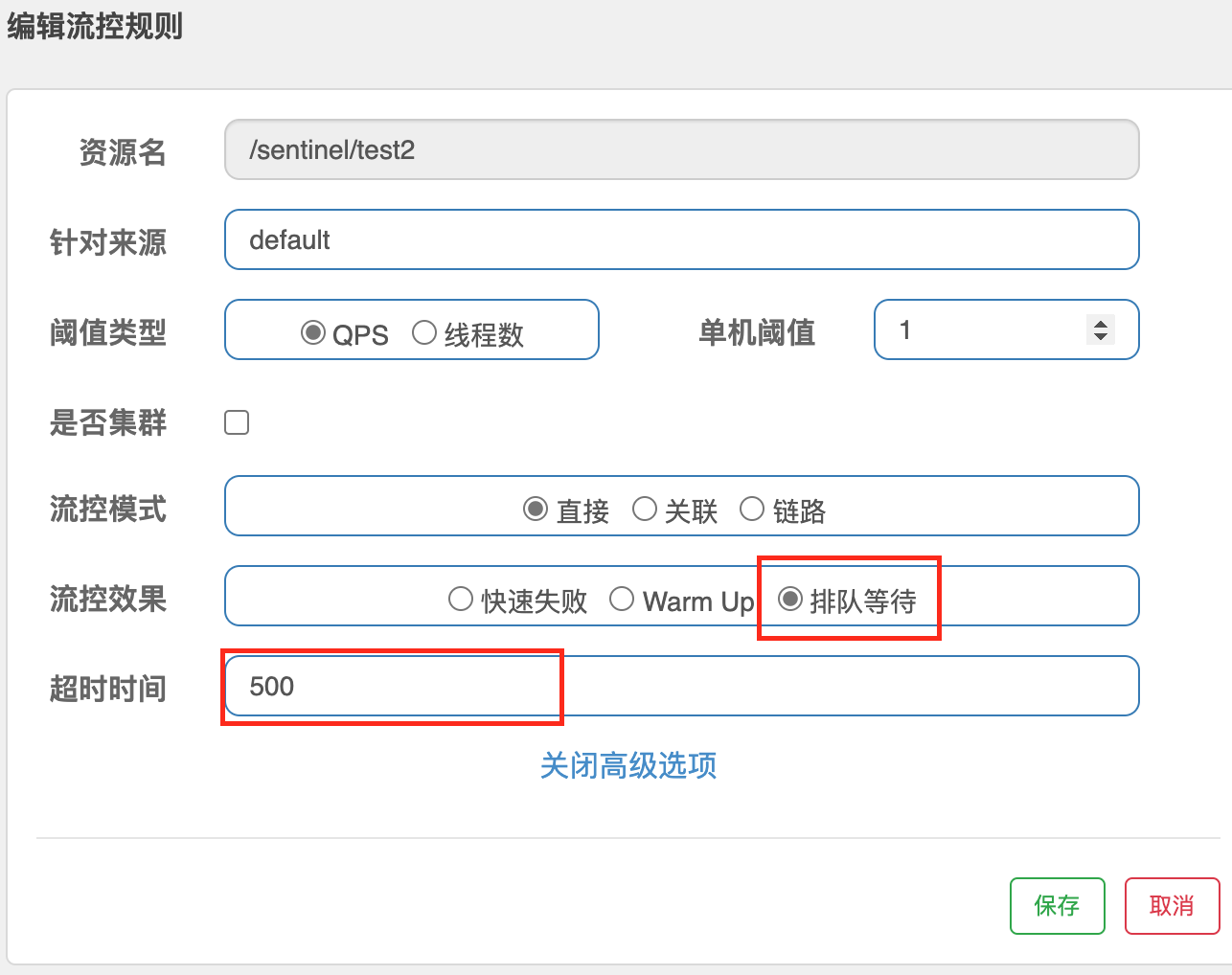Choose 关联 flow control mode
Screen dimensions: 1232x975
pyautogui.click(x=645, y=509)
